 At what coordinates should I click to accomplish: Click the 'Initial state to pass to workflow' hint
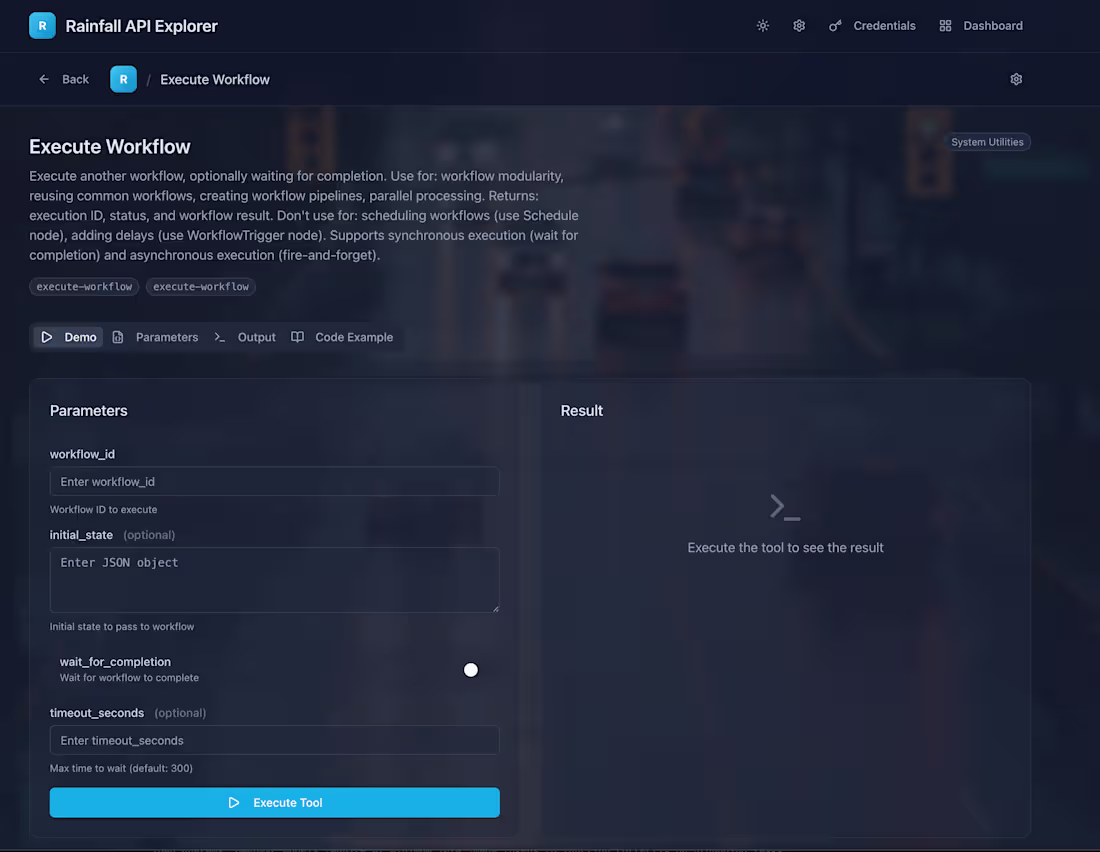[121, 626]
